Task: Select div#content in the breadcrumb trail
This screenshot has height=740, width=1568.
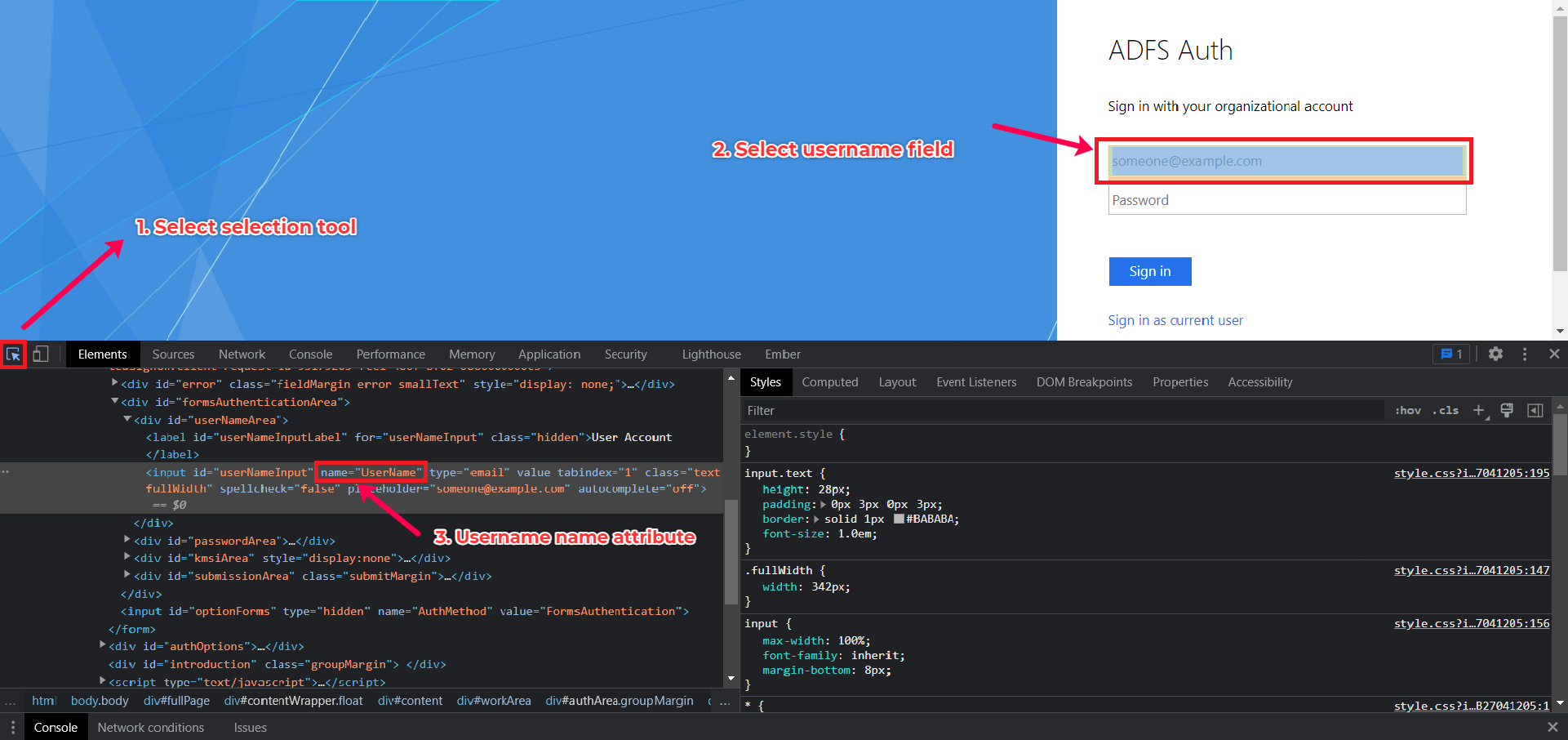Action: tap(410, 701)
